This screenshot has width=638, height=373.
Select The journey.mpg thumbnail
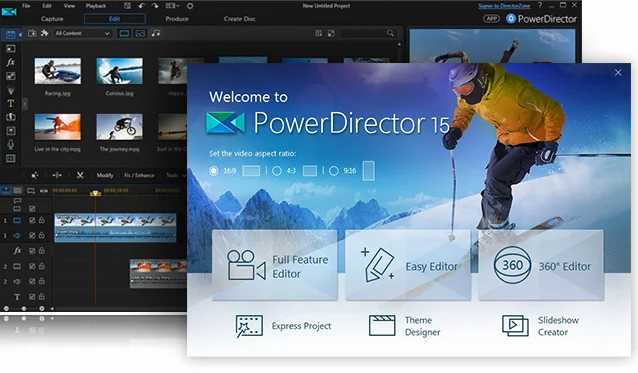point(119,127)
